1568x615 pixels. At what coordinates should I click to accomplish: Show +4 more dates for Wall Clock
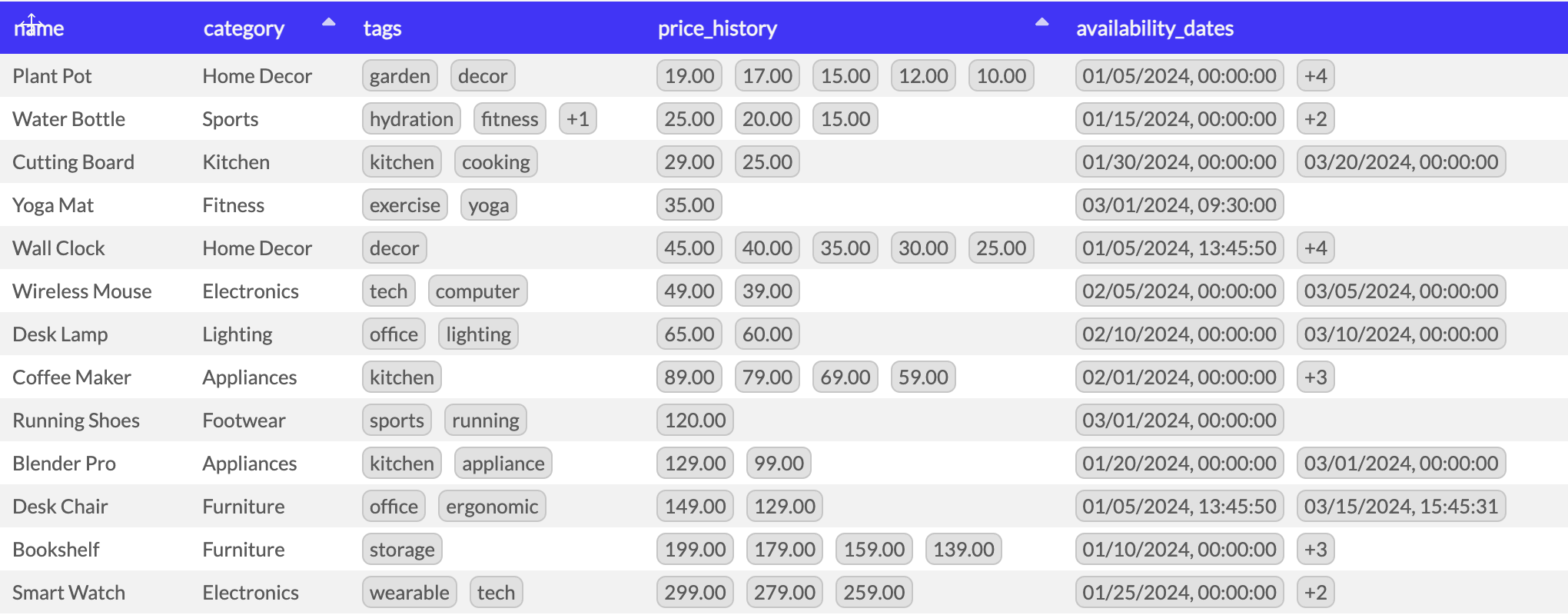point(1315,248)
